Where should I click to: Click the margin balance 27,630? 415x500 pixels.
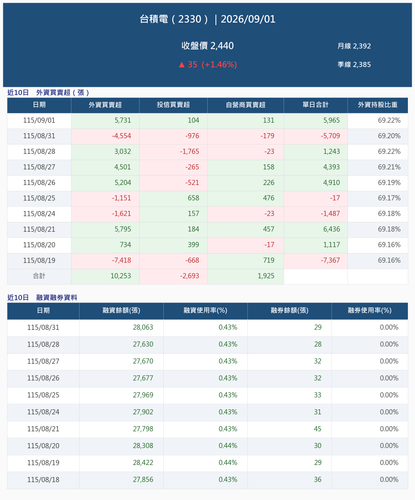143,344
